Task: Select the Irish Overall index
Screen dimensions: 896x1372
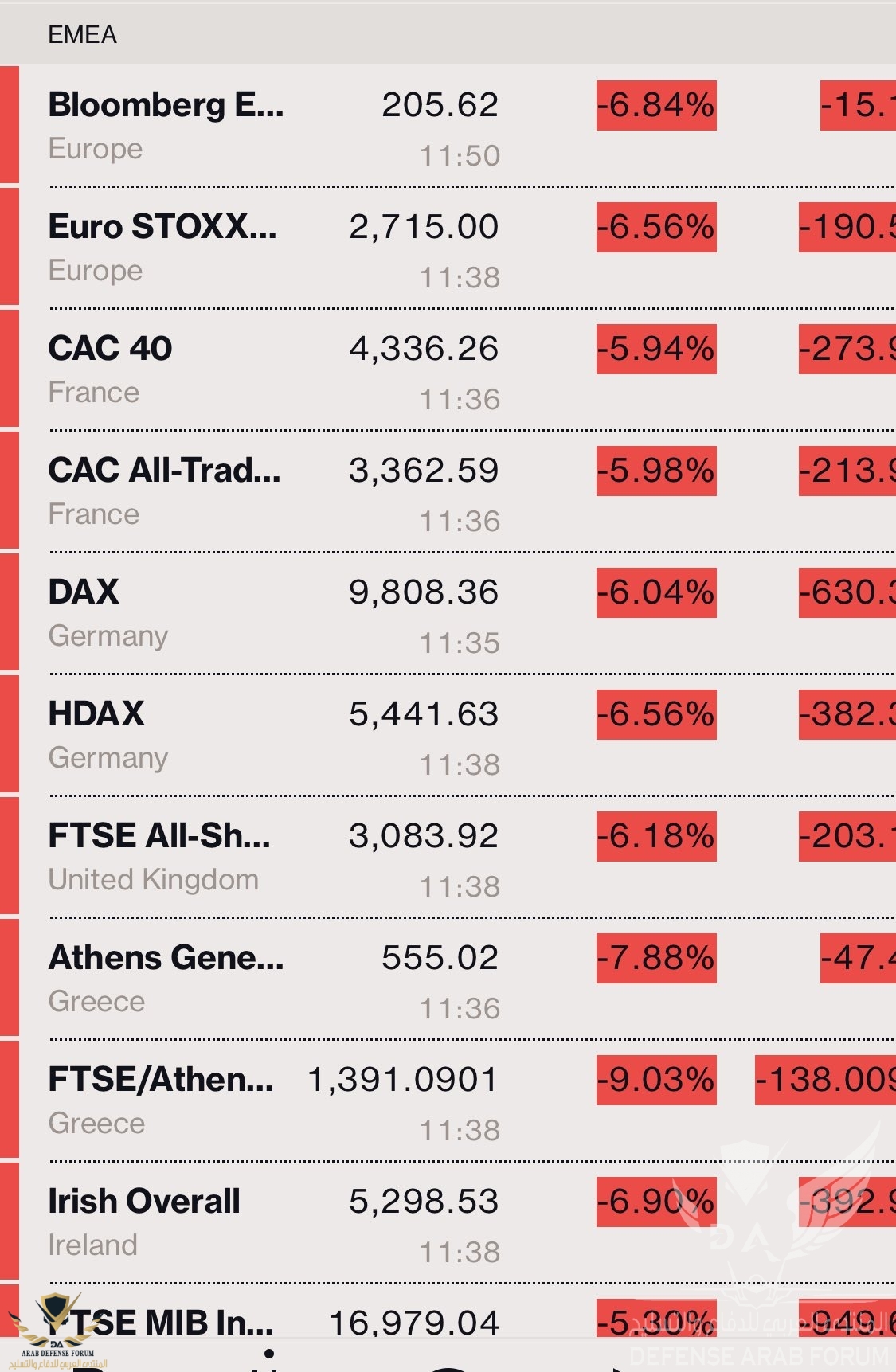Action: pos(448,1222)
